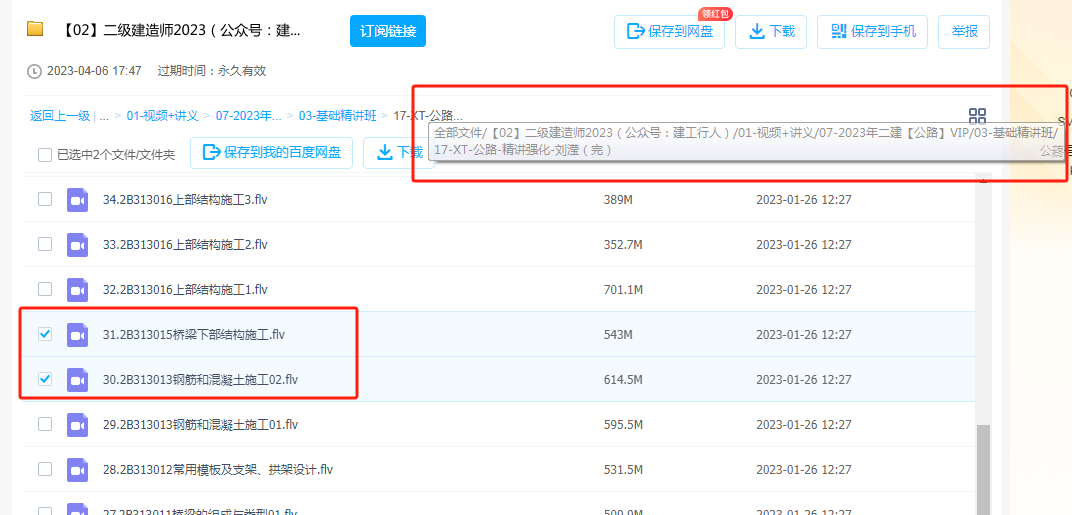Click video icon of 32.2B313016上部结构施工1.flv

pyautogui.click(x=77, y=290)
